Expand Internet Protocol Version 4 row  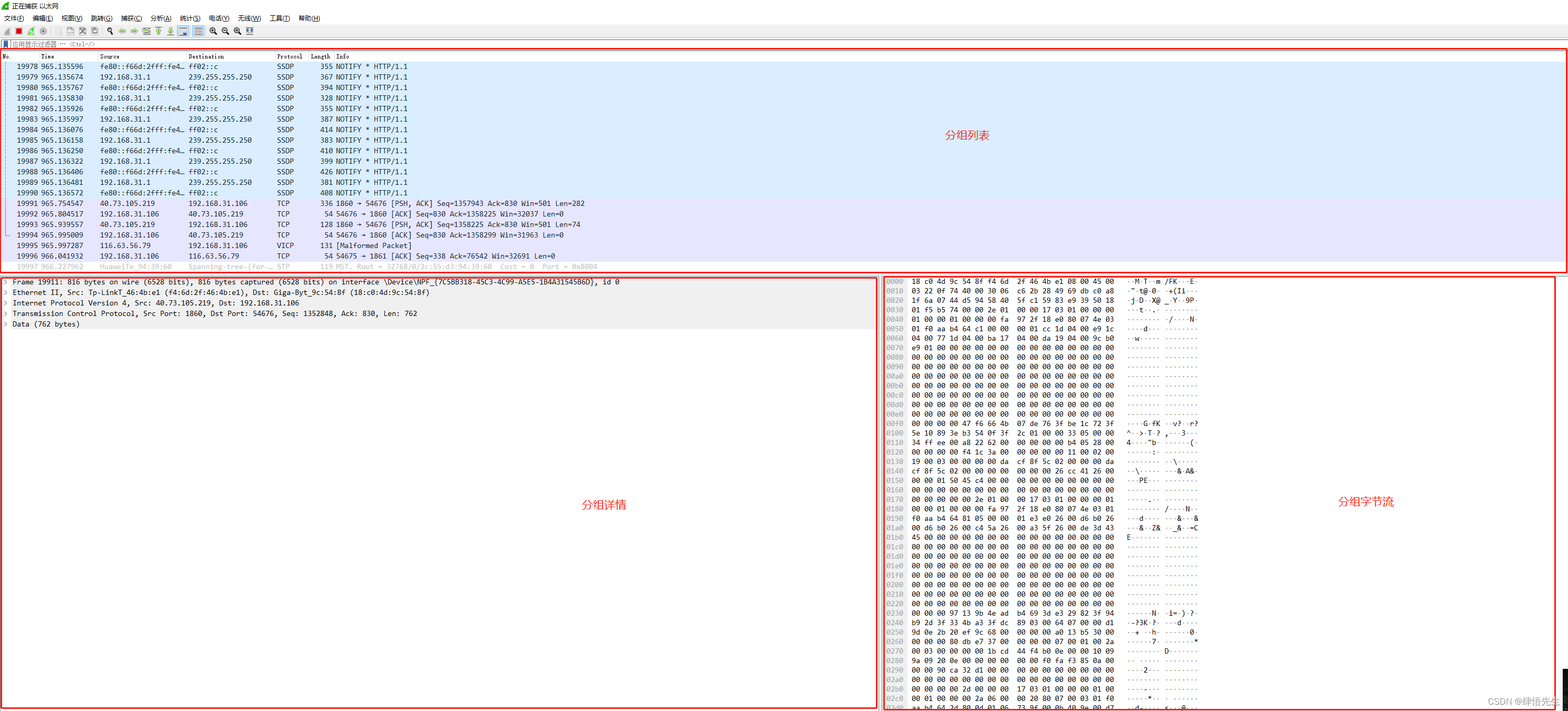6,303
